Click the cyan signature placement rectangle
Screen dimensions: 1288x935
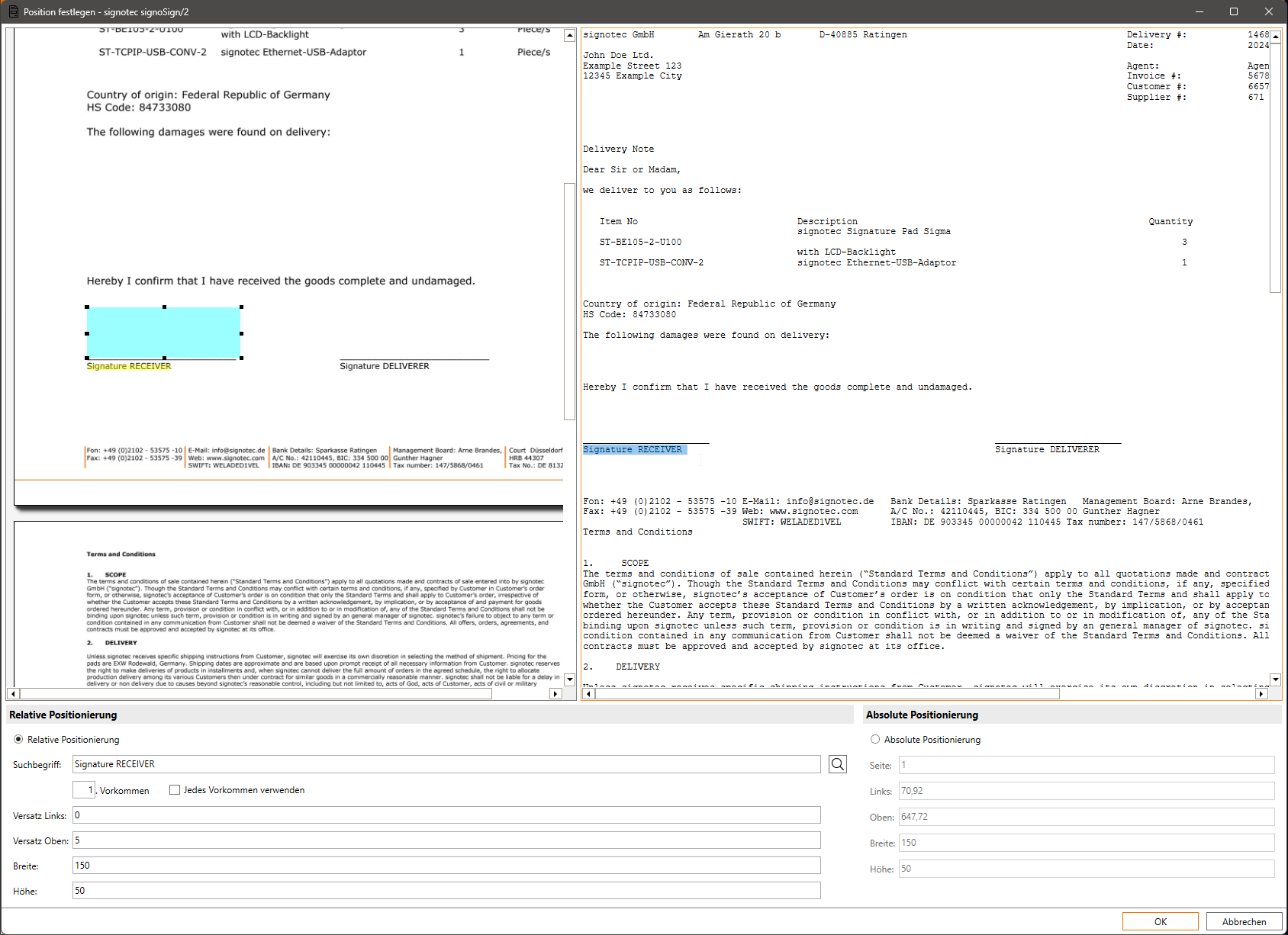pos(164,333)
